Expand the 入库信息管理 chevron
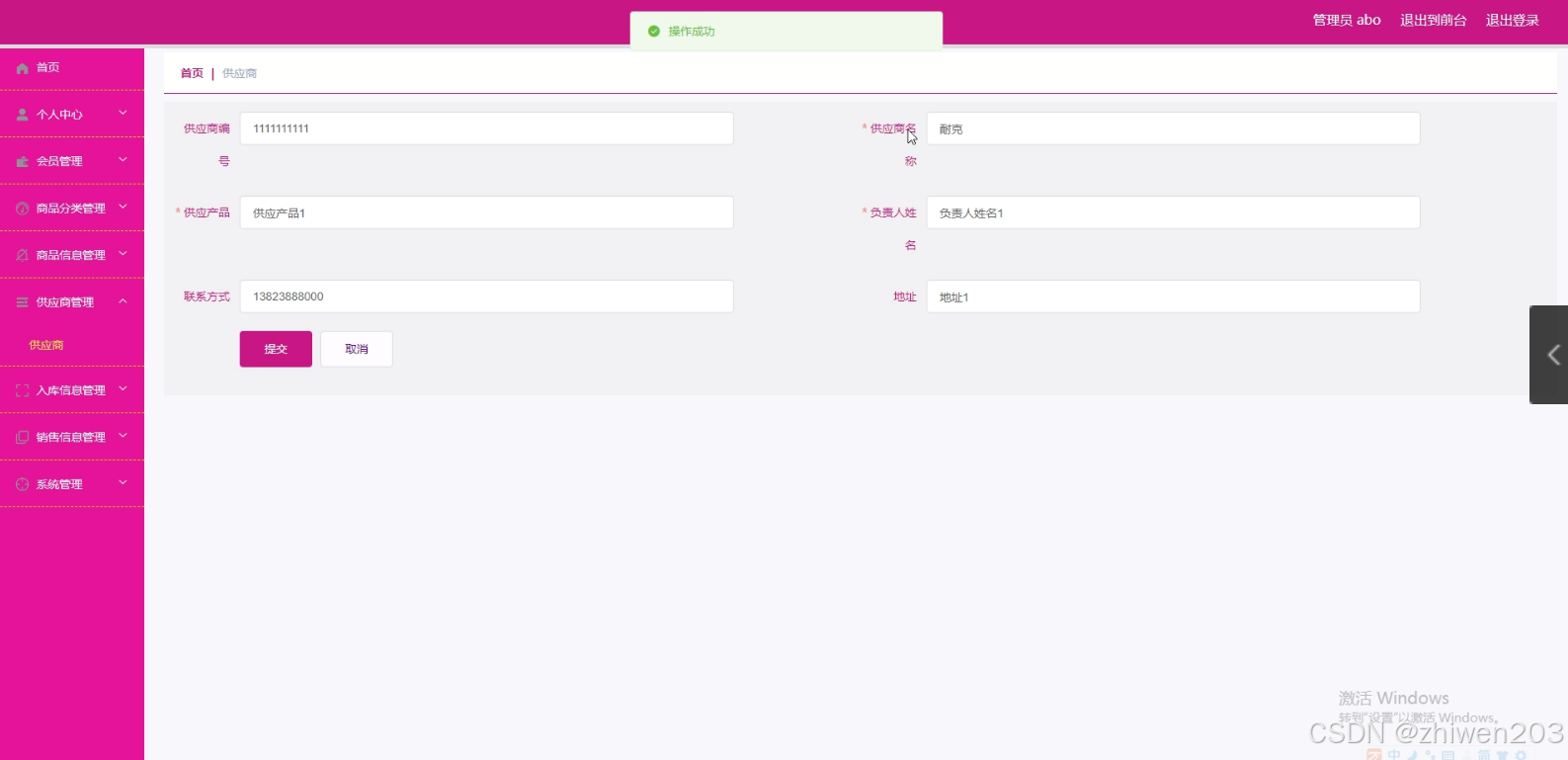1568x760 pixels. [123, 389]
